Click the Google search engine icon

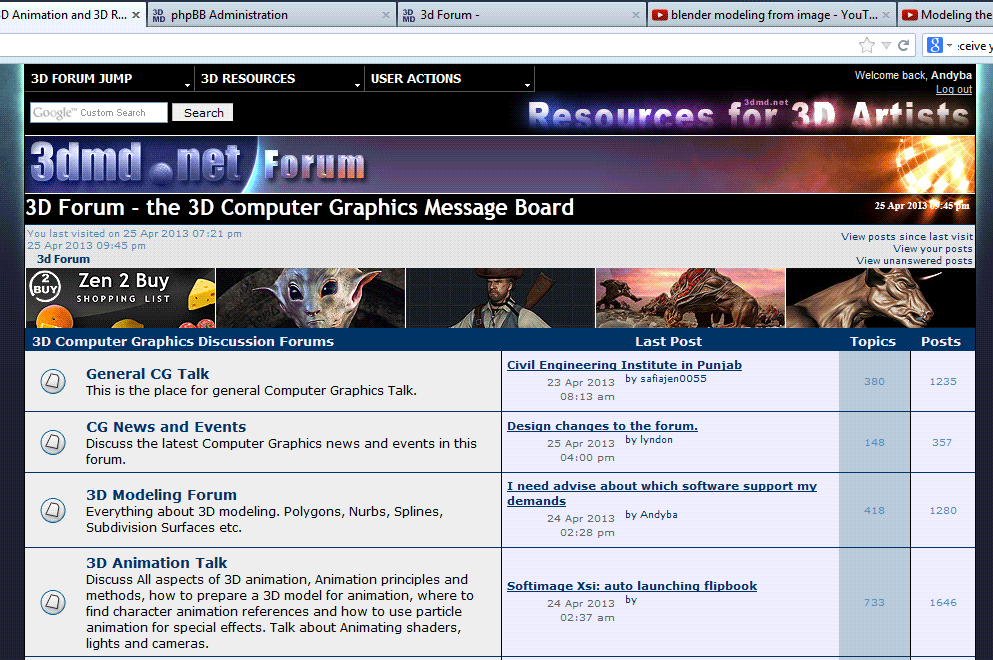pyautogui.click(x=935, y=45)
